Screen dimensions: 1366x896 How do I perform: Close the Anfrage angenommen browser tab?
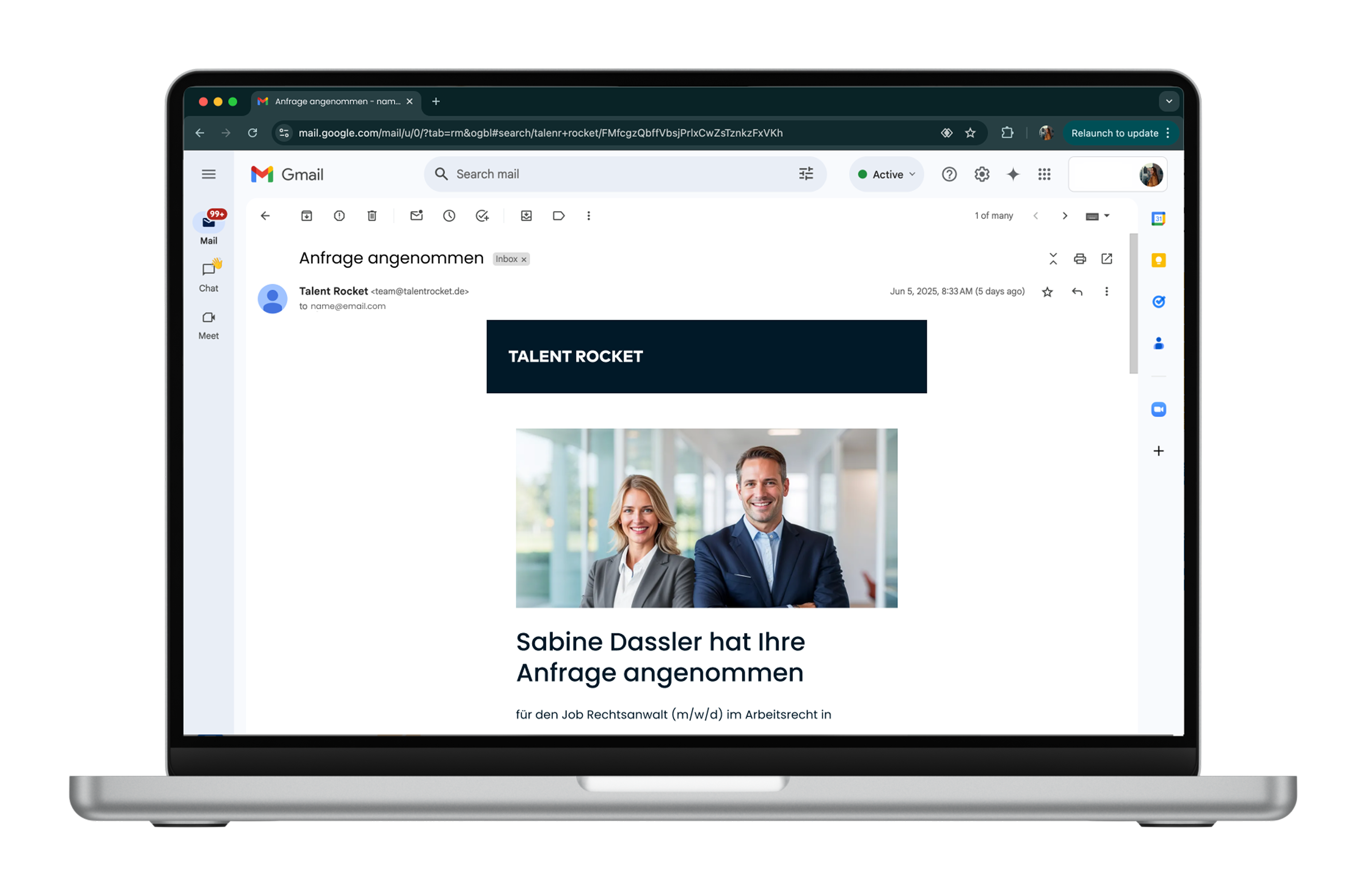coord(409,101)
